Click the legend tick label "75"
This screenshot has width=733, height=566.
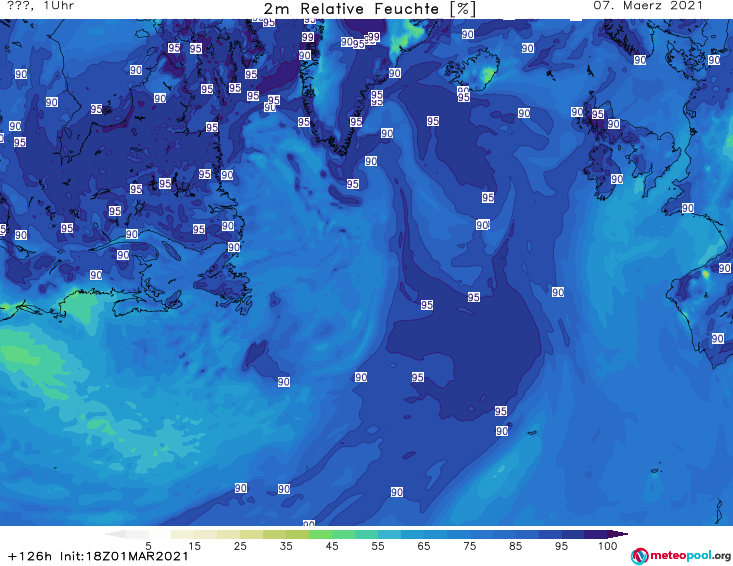469,546
